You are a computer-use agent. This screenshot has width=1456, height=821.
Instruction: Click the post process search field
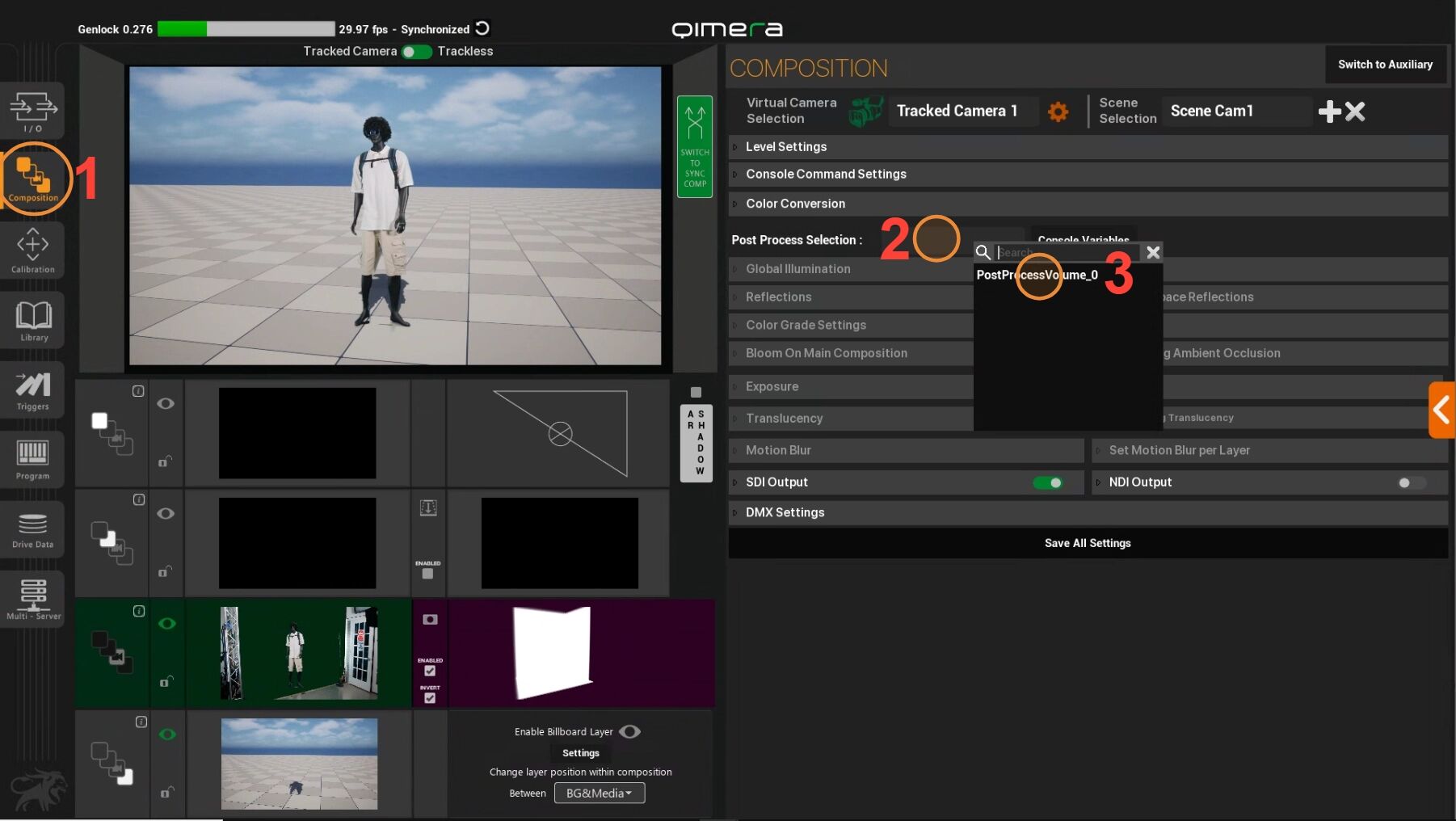coord(1065,252)
